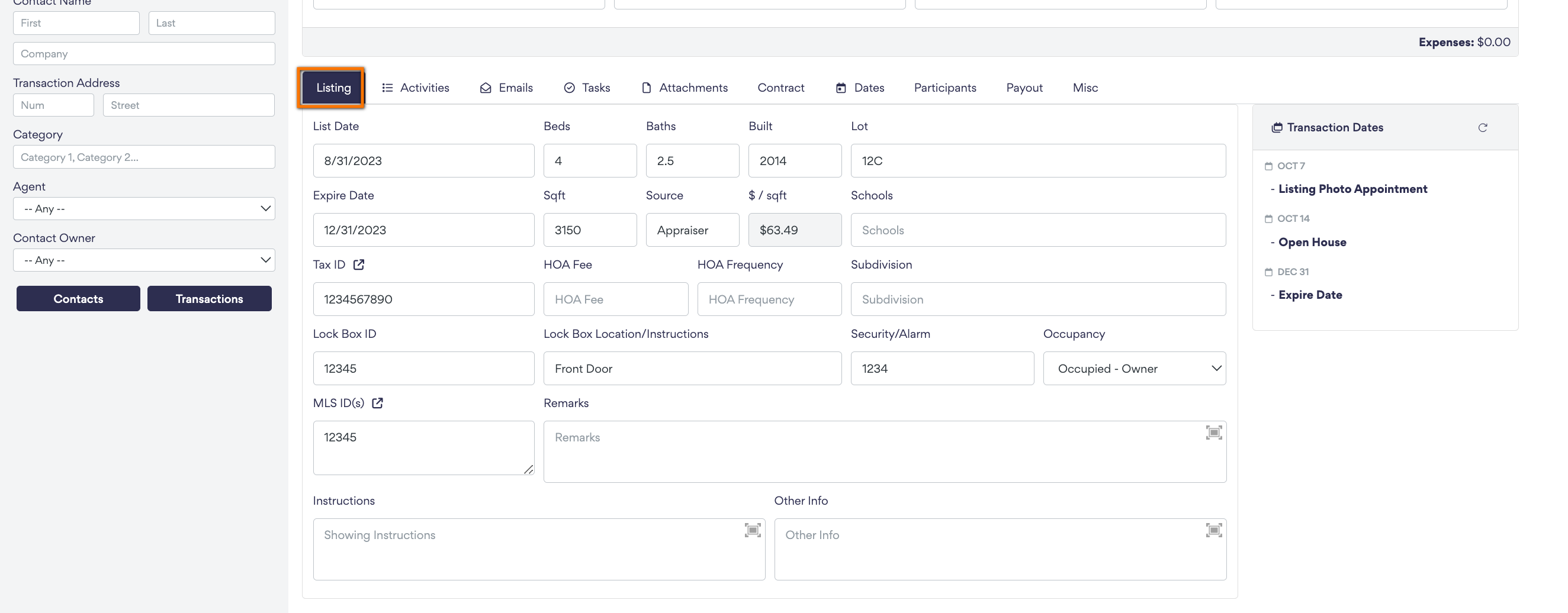Expand the Other Info field to fullscreen
This screenshot has width=1568, height=613.
click(1213, 530)
